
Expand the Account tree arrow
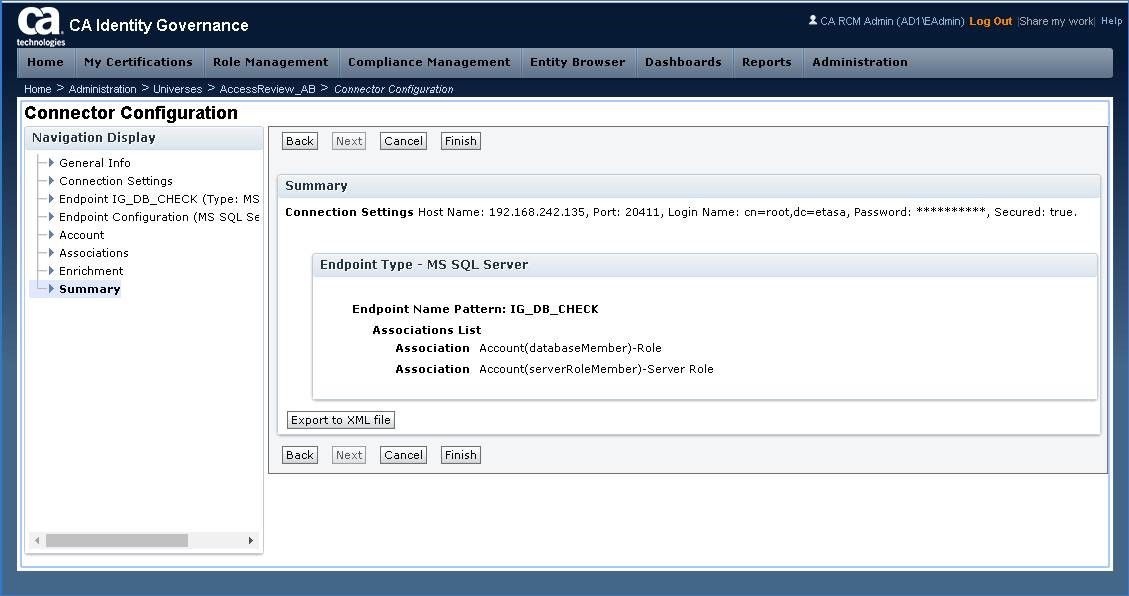51,235
